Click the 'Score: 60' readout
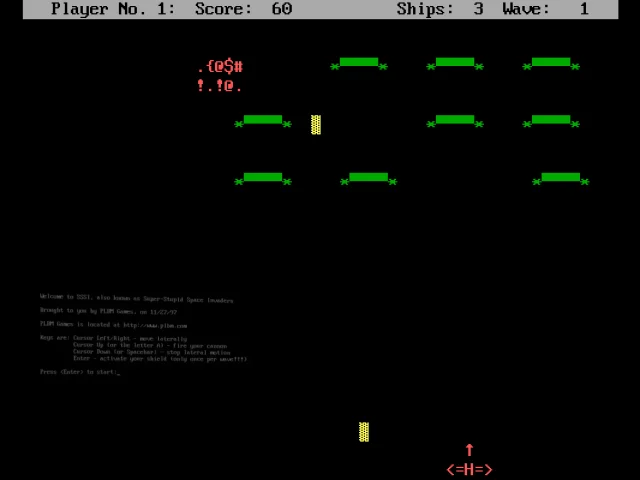640x480 pixels. pyautogui.click(x=244, y=9)
